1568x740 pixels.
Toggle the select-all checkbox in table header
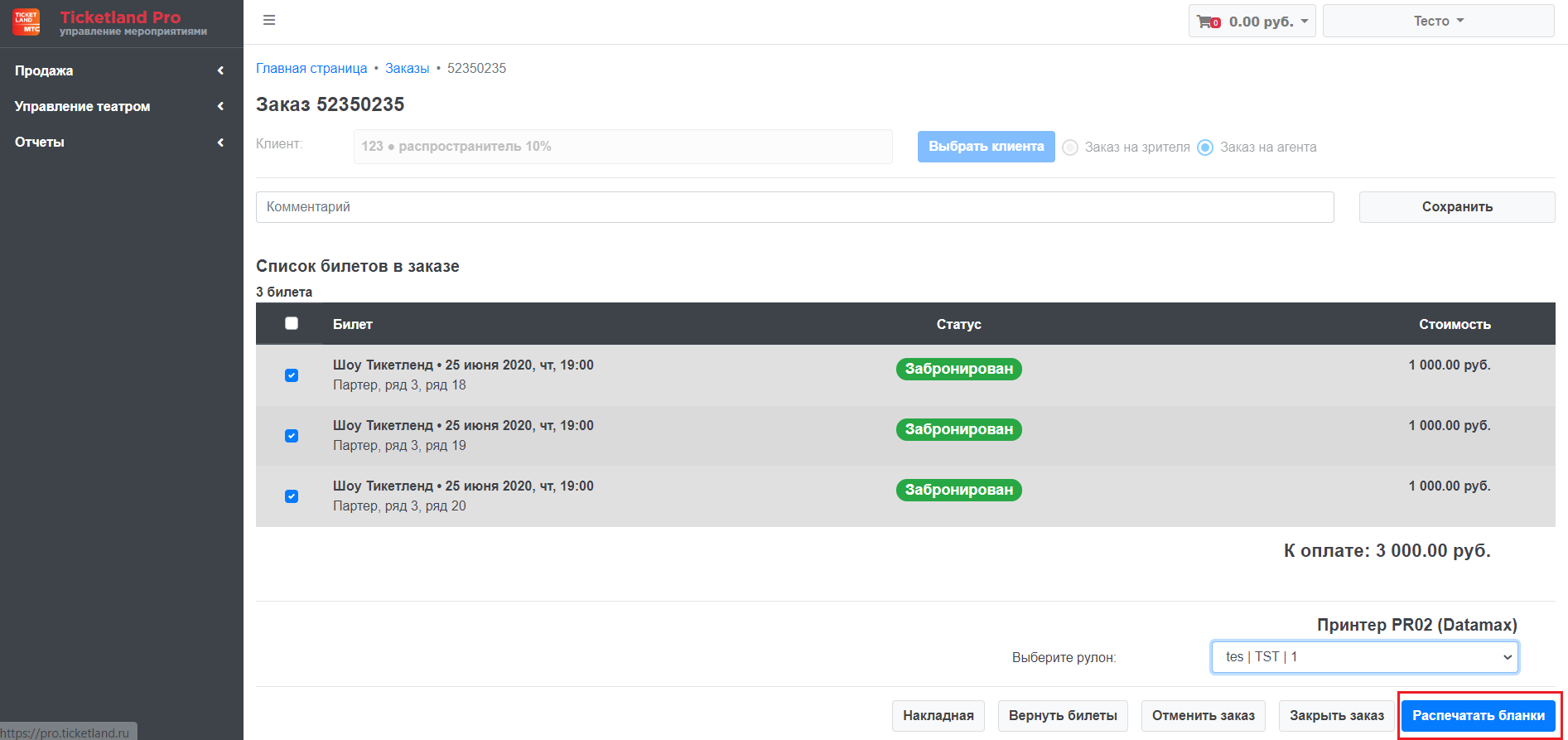(x=292, y=323)
